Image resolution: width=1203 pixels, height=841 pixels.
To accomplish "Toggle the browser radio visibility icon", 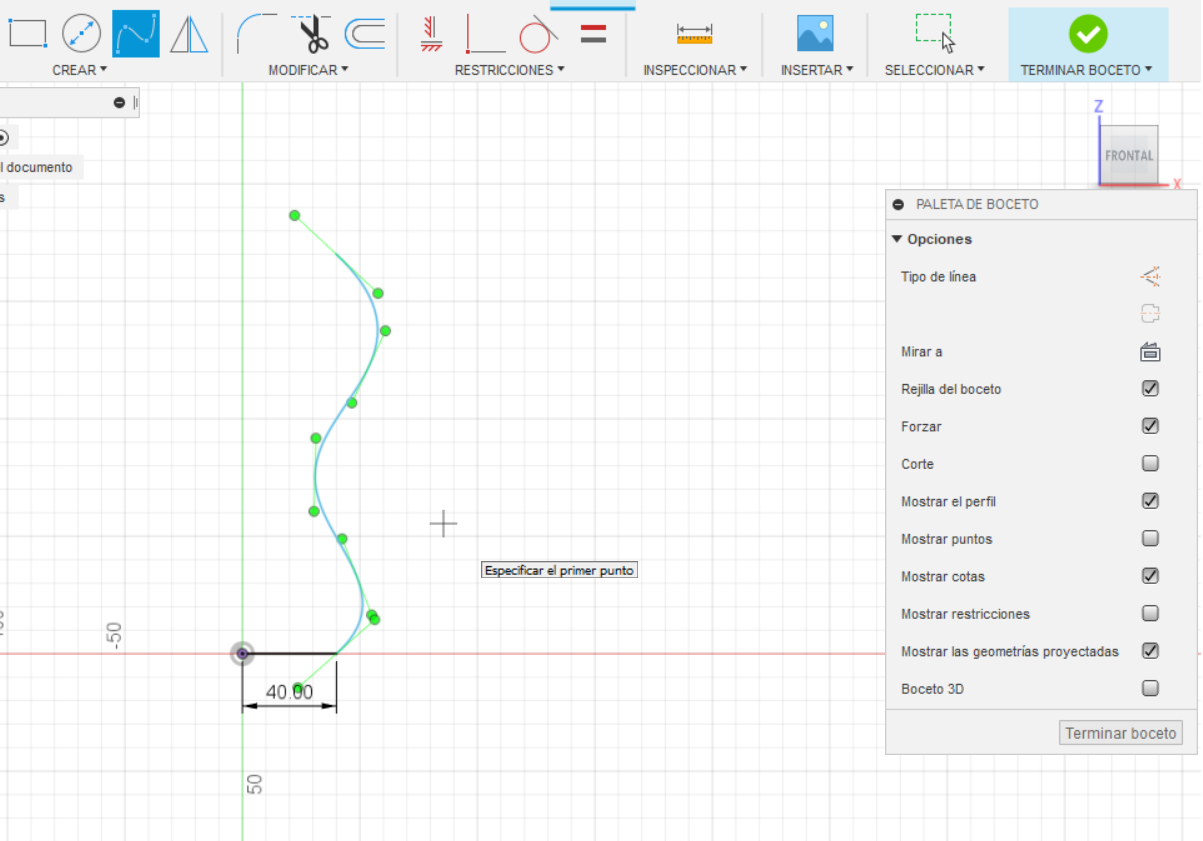I will pos(3,138).
